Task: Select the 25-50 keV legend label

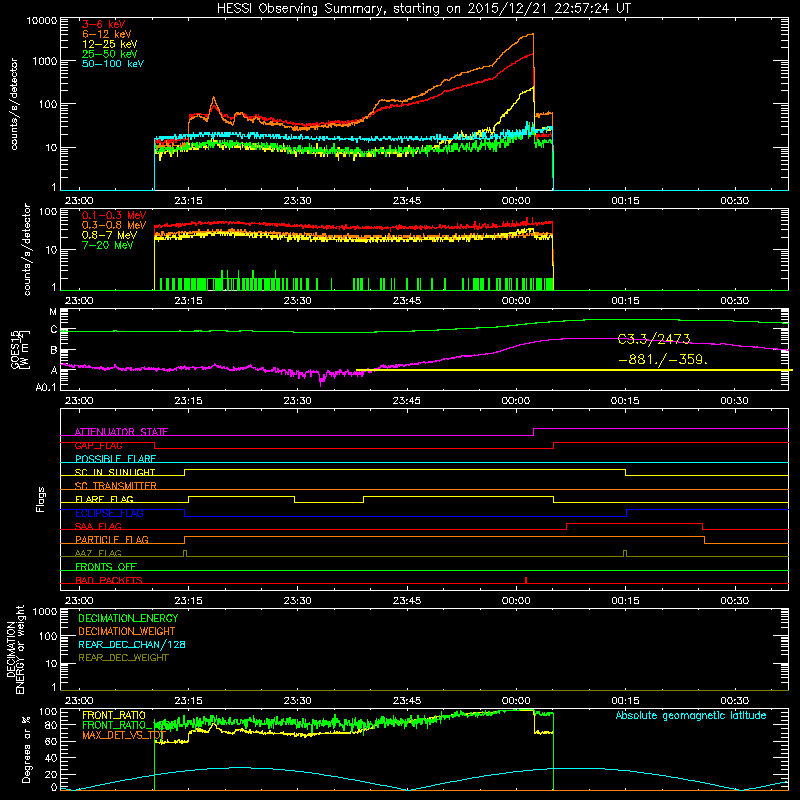Action: [109, 54]
